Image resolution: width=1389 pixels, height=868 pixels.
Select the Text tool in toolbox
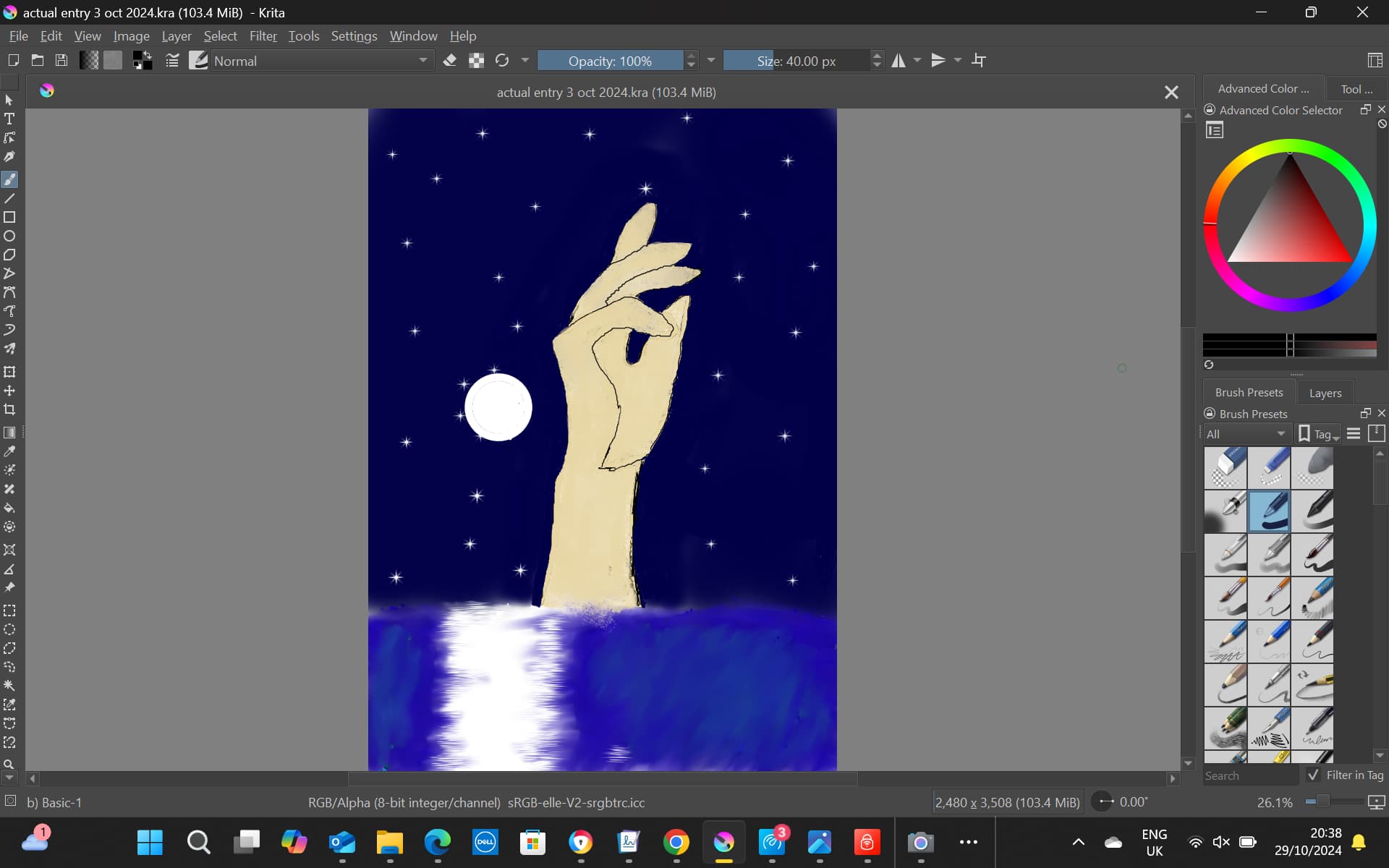tap(9, 119)
